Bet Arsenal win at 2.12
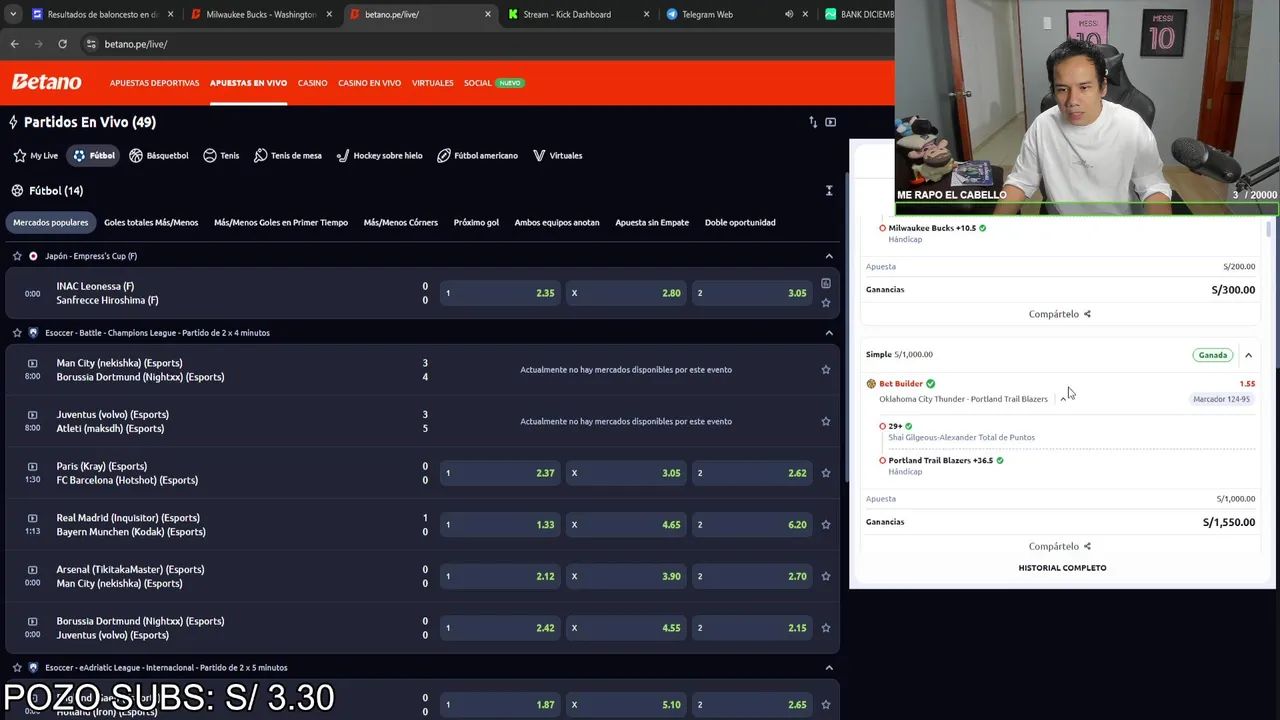The height and width of the screenshot is (720, 1280). pos(500,576)
